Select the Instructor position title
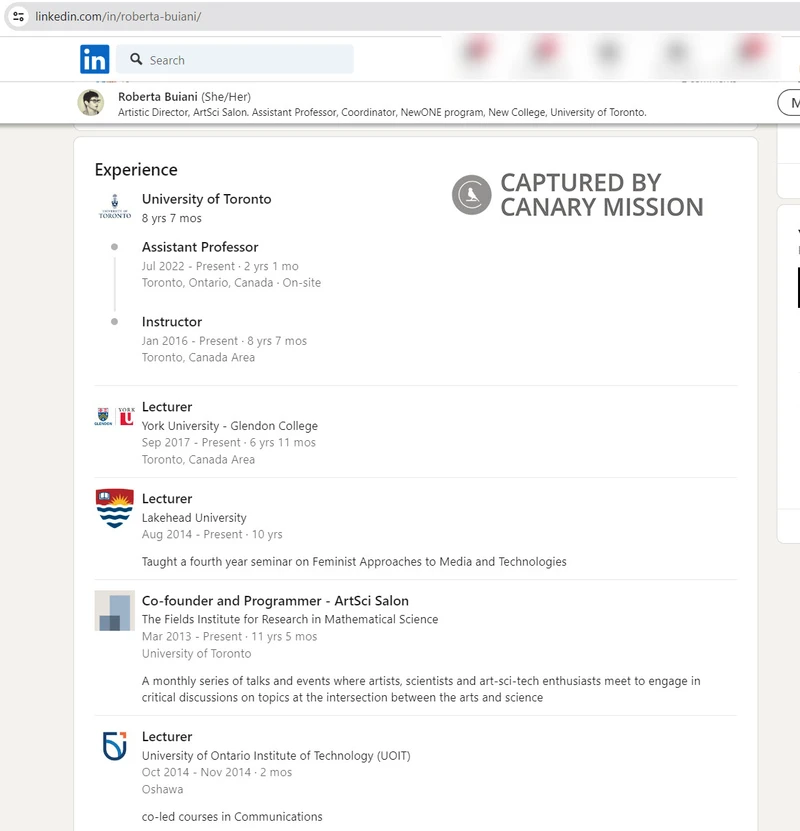800x831 pixels. tap(172, 322)
